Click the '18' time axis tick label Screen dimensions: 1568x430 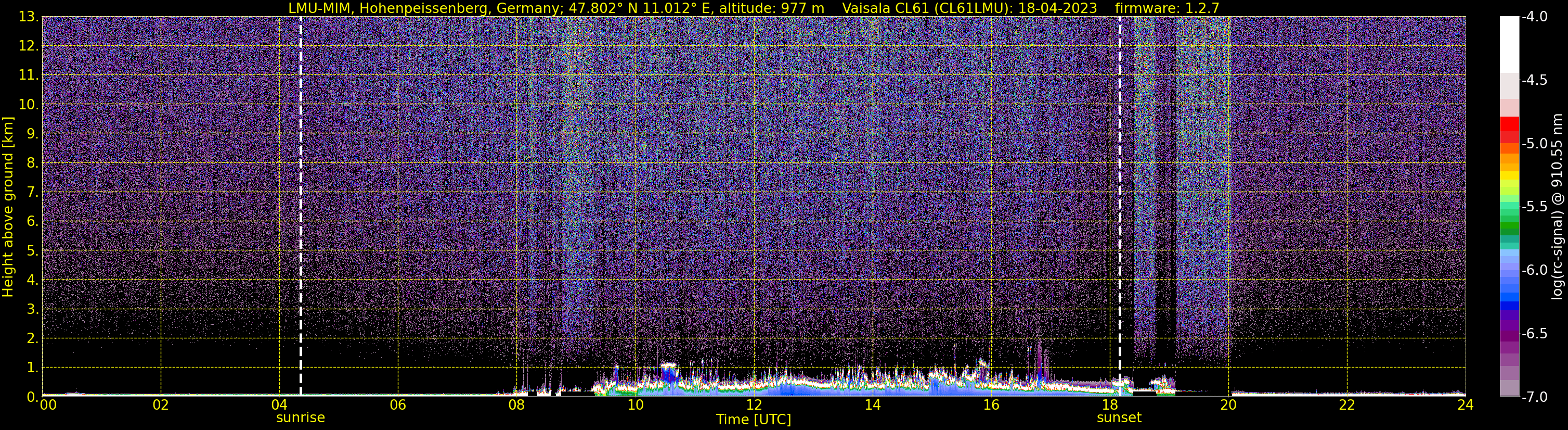1110,405
